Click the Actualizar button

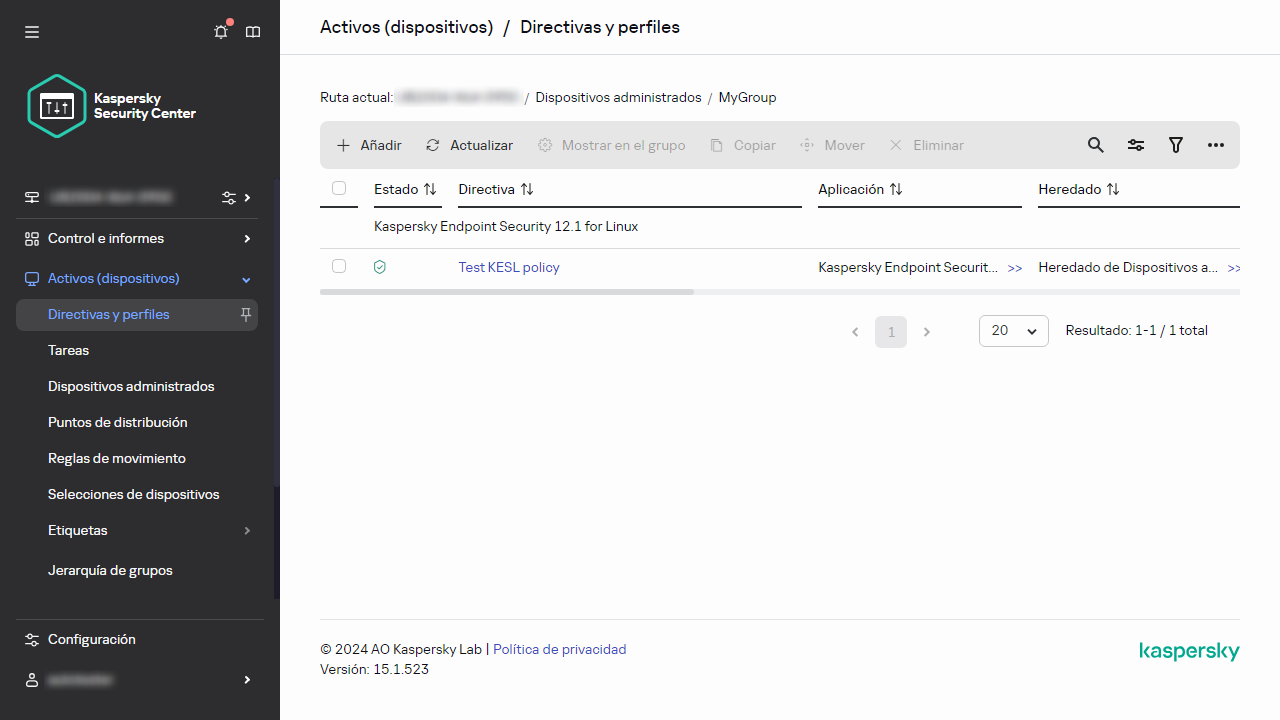click(469, 145)
